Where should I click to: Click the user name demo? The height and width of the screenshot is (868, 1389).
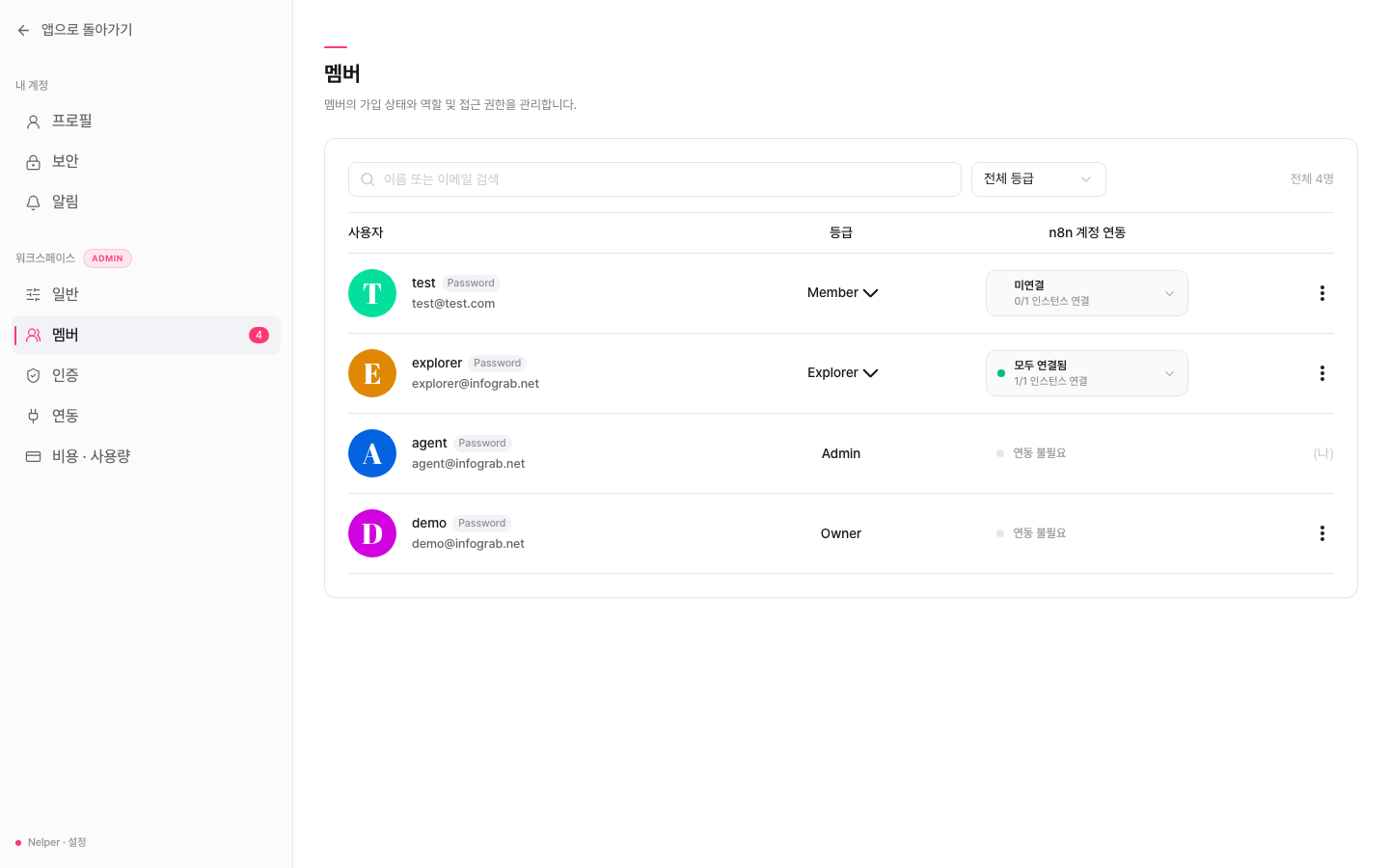429,524
